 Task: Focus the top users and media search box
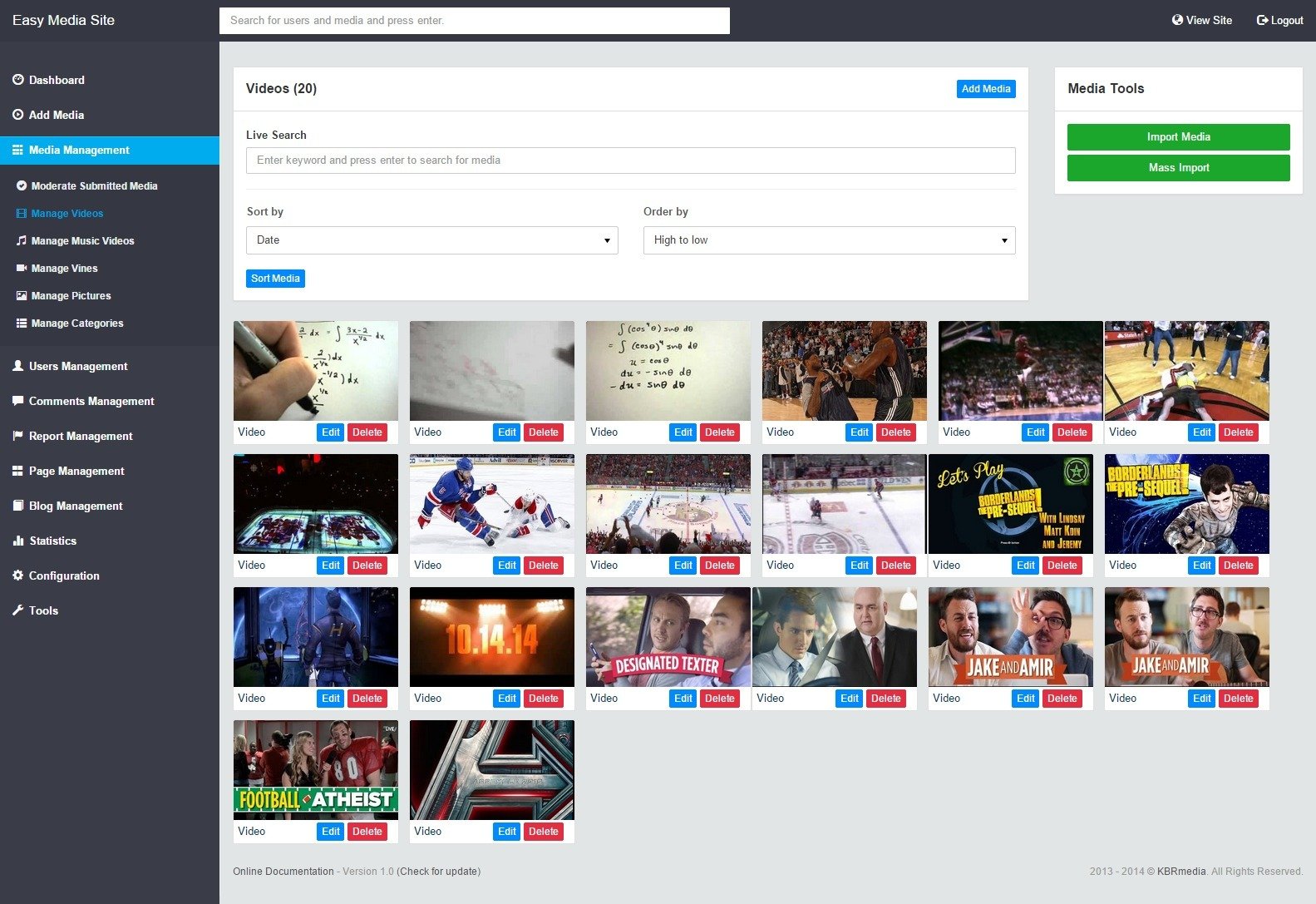475,21
